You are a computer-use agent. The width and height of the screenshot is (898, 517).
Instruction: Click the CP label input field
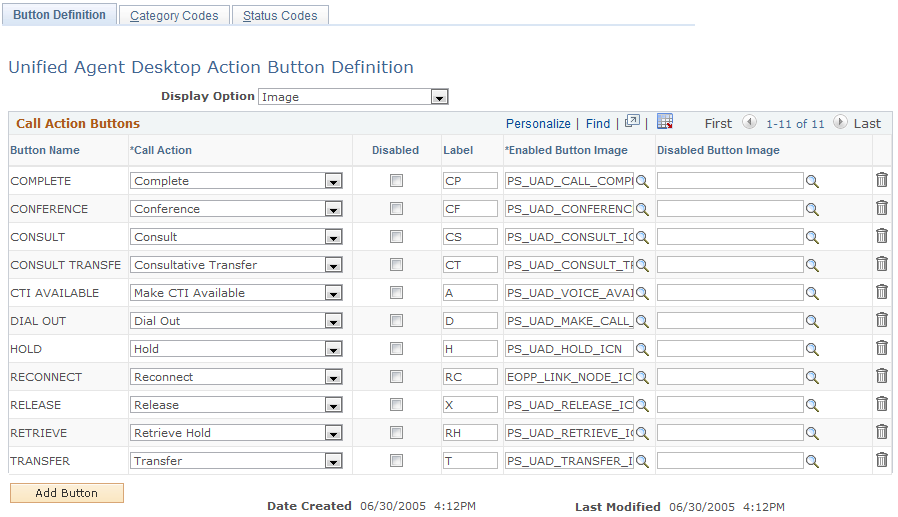[x=470, y=181]
